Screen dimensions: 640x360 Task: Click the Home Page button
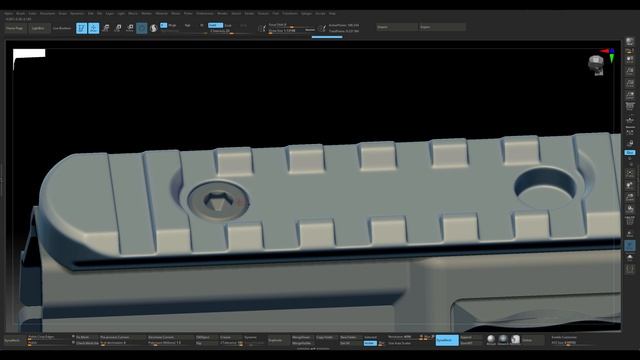(15, 28)
